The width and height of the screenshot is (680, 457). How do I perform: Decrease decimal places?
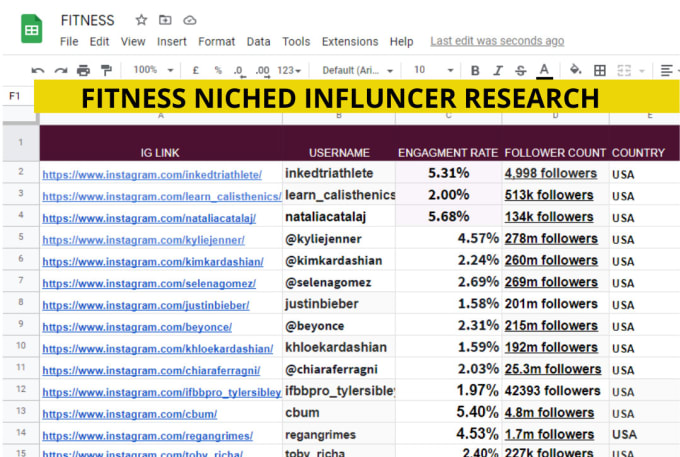coord(239,71)
